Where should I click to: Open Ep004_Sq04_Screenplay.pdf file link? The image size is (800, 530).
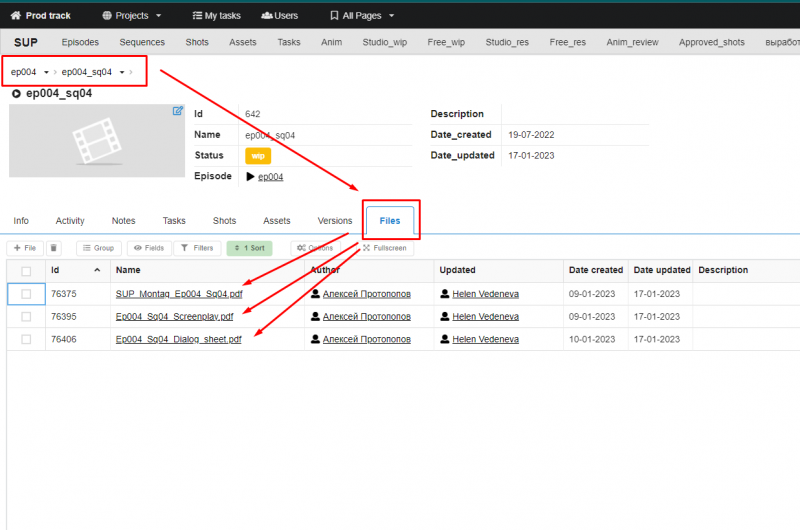[174, 317]
